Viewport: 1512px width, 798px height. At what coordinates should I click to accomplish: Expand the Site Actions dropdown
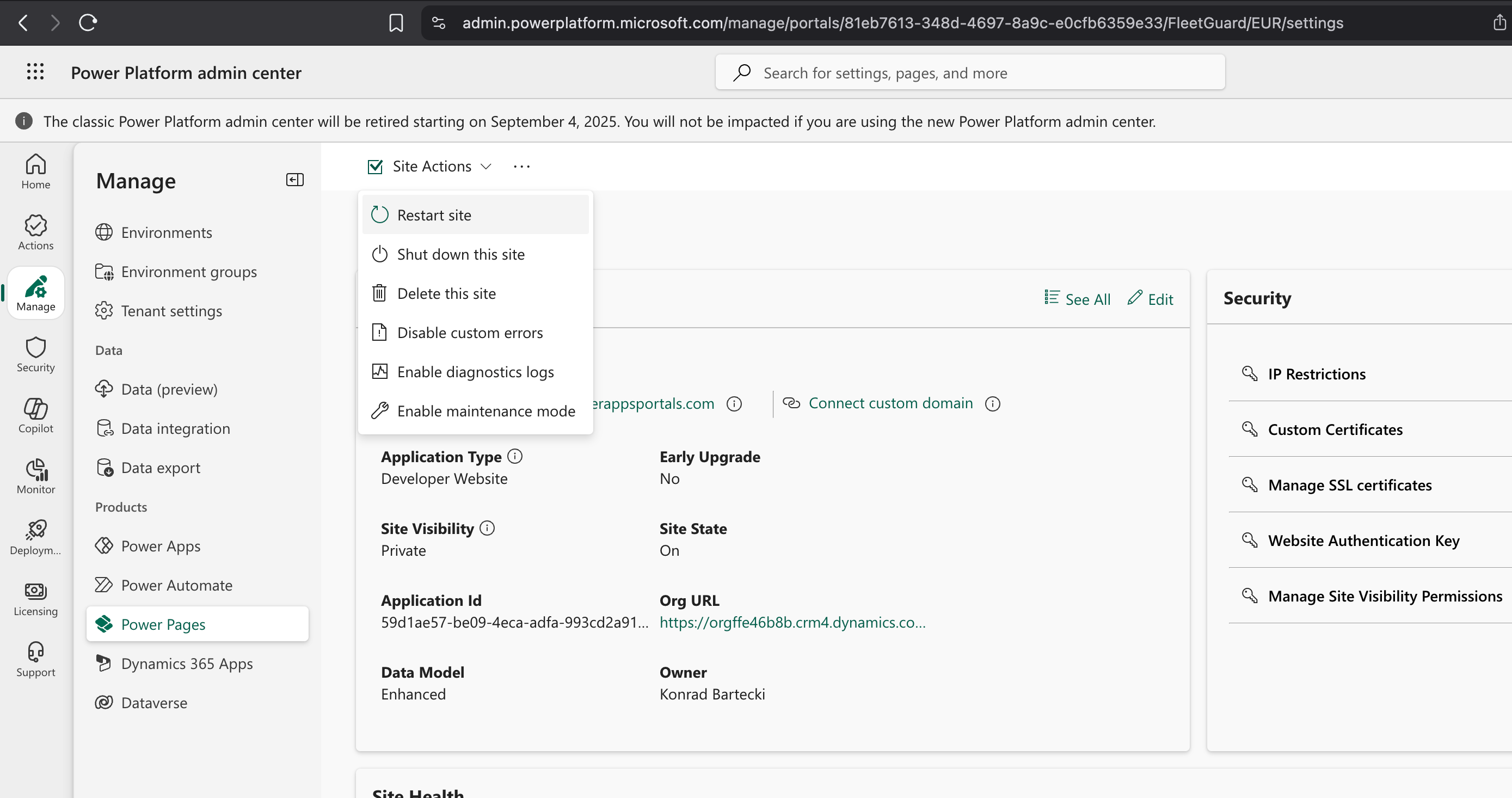click(x=429, y=166)
